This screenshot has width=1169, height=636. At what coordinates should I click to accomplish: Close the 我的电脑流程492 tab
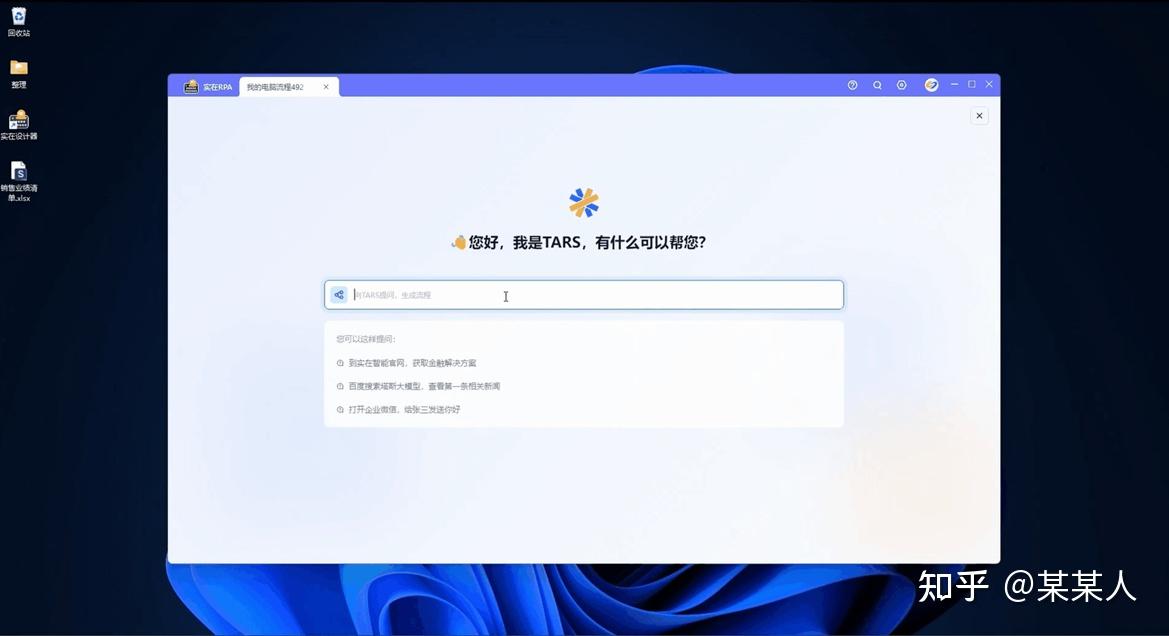pyautogui.click(x=325, y=86)
